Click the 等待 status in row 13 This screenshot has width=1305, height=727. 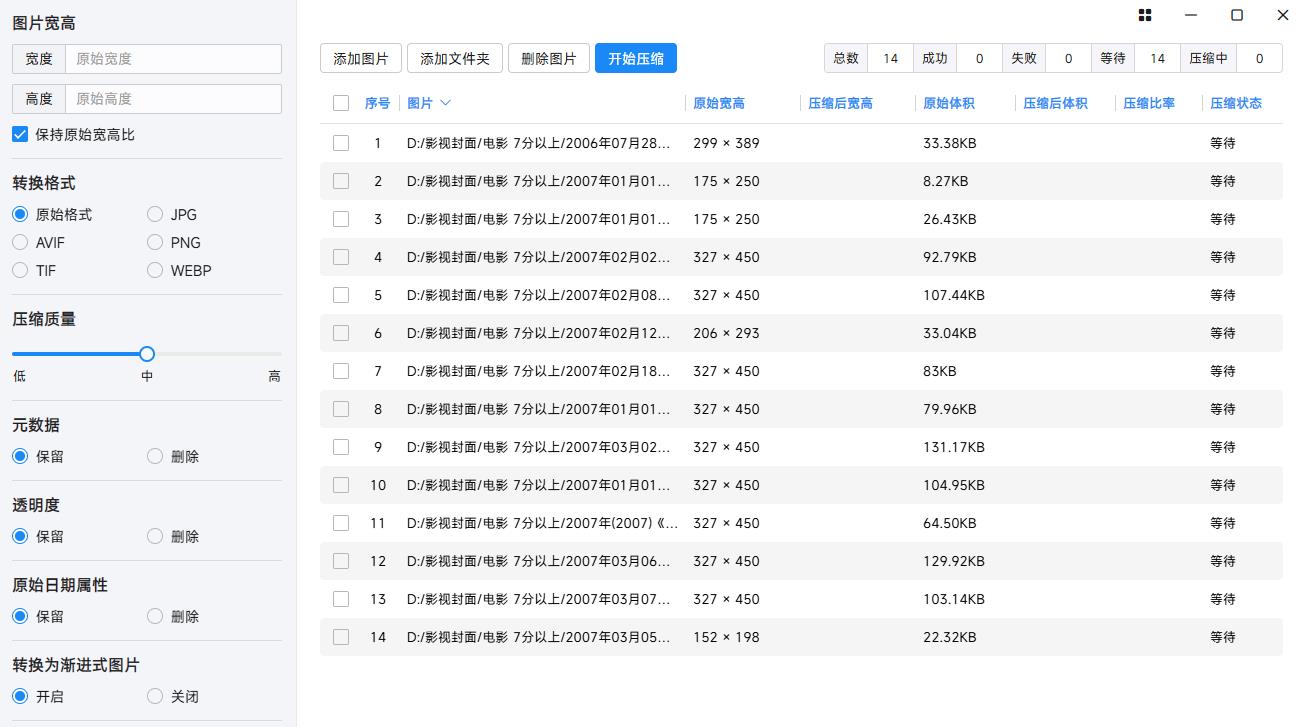coord(1223,599)
